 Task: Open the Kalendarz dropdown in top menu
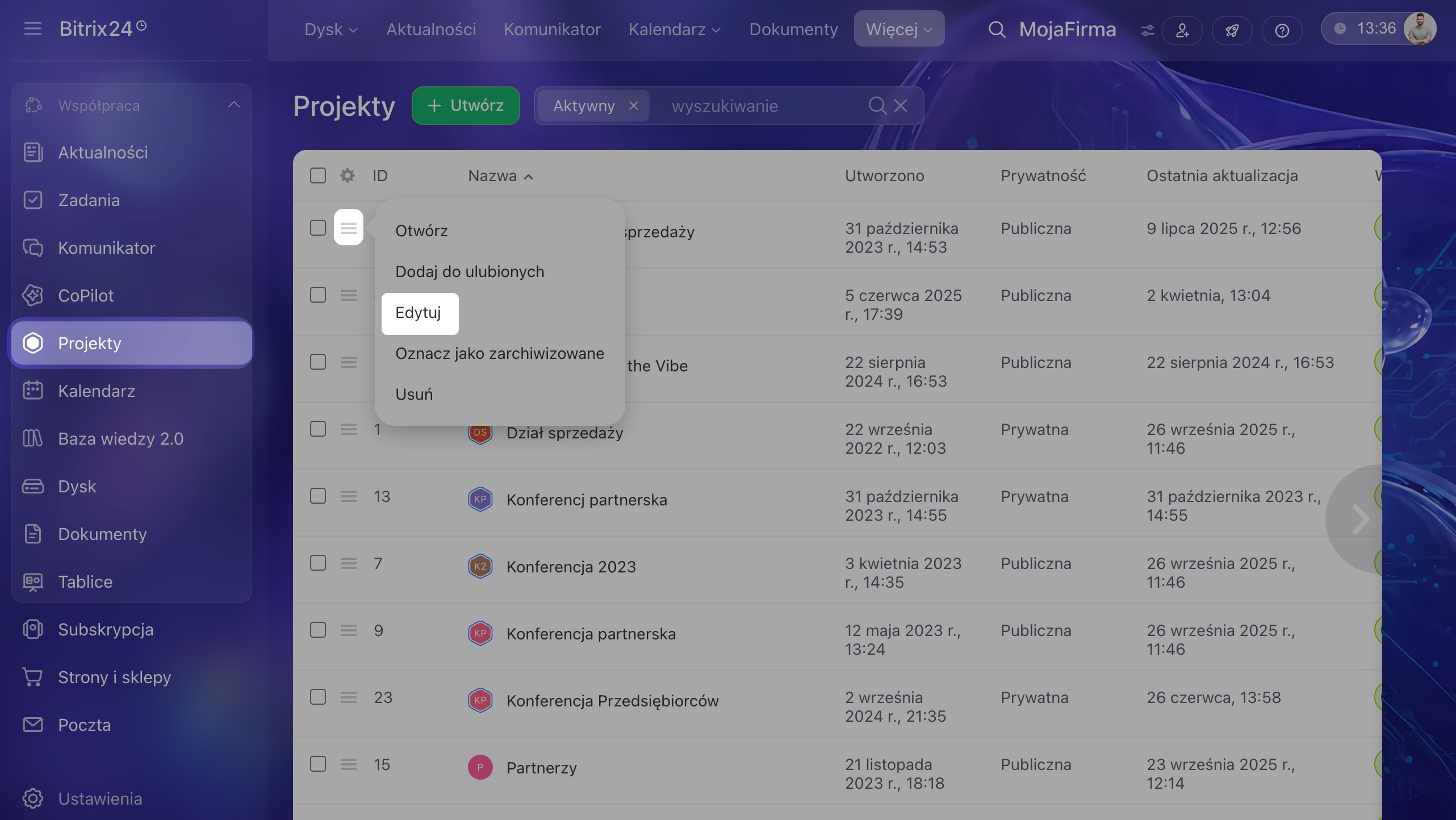[x=674, y=29]
